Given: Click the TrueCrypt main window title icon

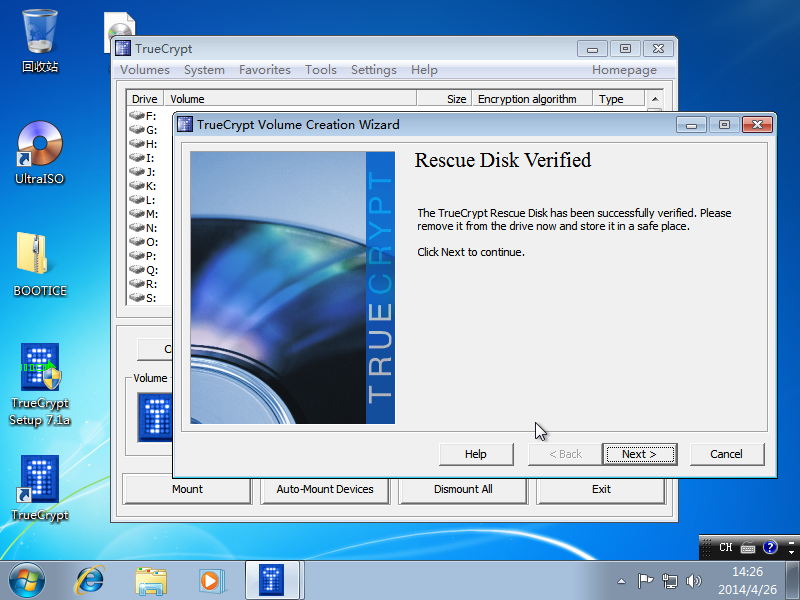Looking at the screenshot, I should [x=123, y=48].
